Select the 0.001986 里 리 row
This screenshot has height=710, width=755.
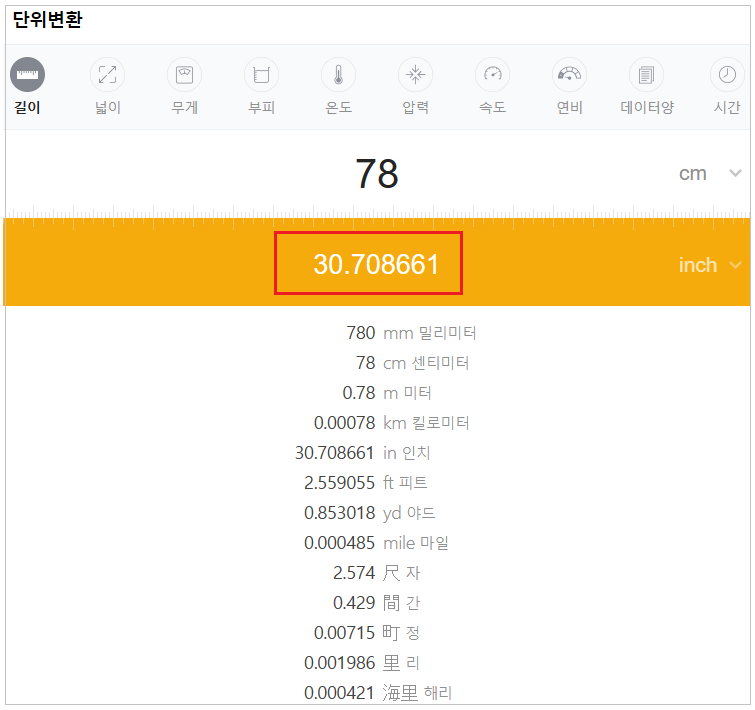tap(362, 662)
